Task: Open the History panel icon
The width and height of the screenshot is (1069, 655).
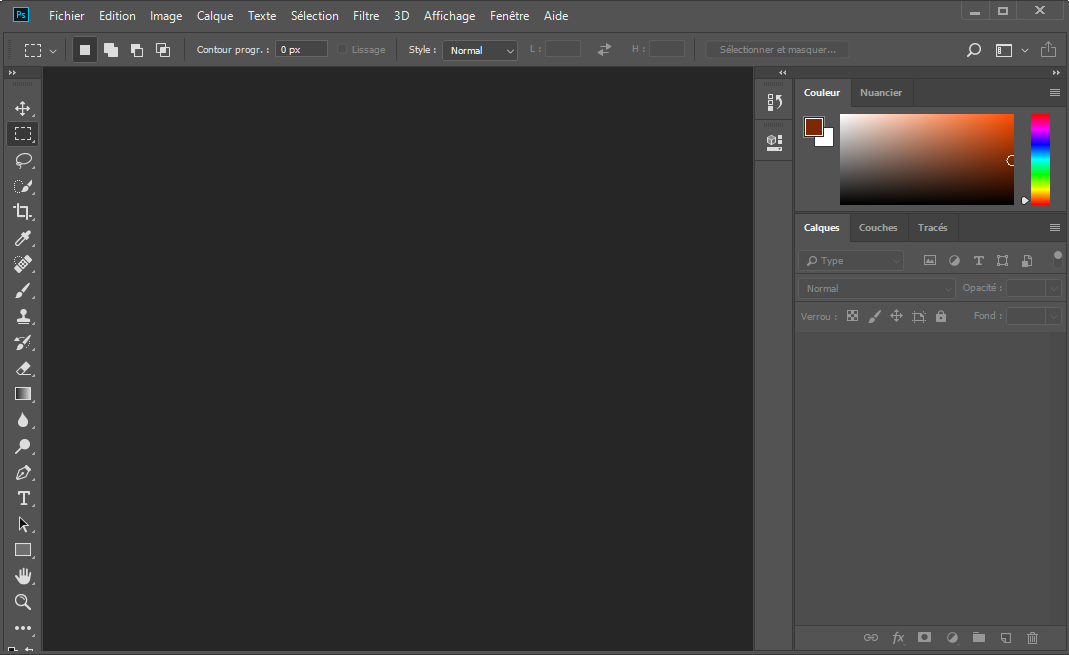Action: tap(774, 102)
